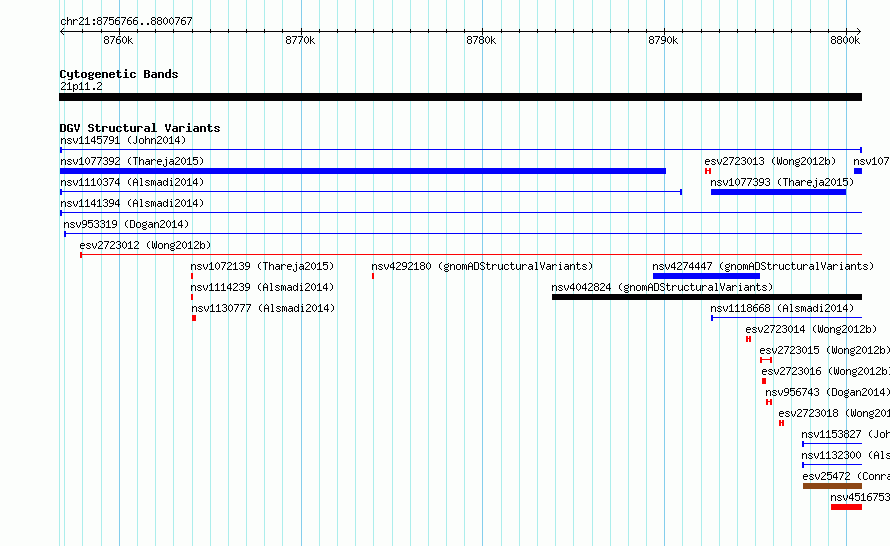
Task: Click nsv4292180 (gnomADStructuralVariants) label
Action: tap(482, 266)
